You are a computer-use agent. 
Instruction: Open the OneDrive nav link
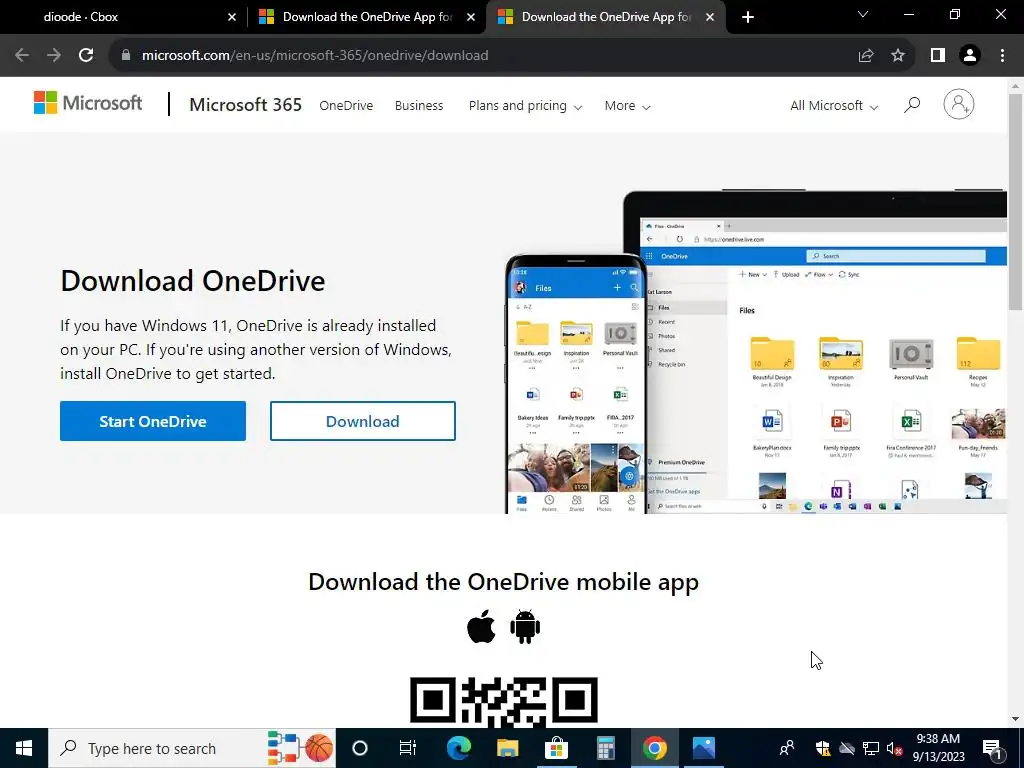tap(346, 106)
